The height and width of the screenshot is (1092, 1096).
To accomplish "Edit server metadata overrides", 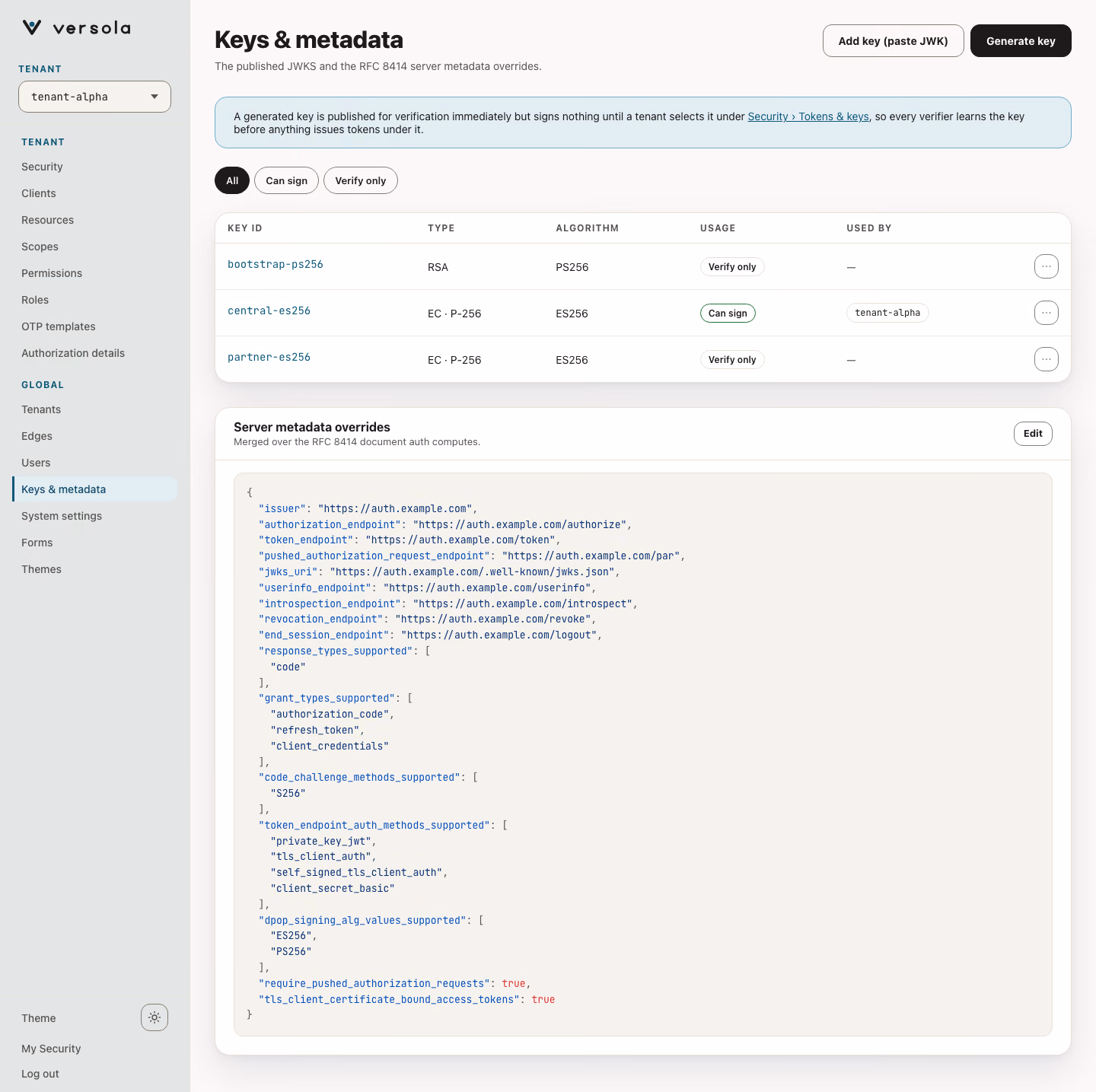I will click(1033, 434).
